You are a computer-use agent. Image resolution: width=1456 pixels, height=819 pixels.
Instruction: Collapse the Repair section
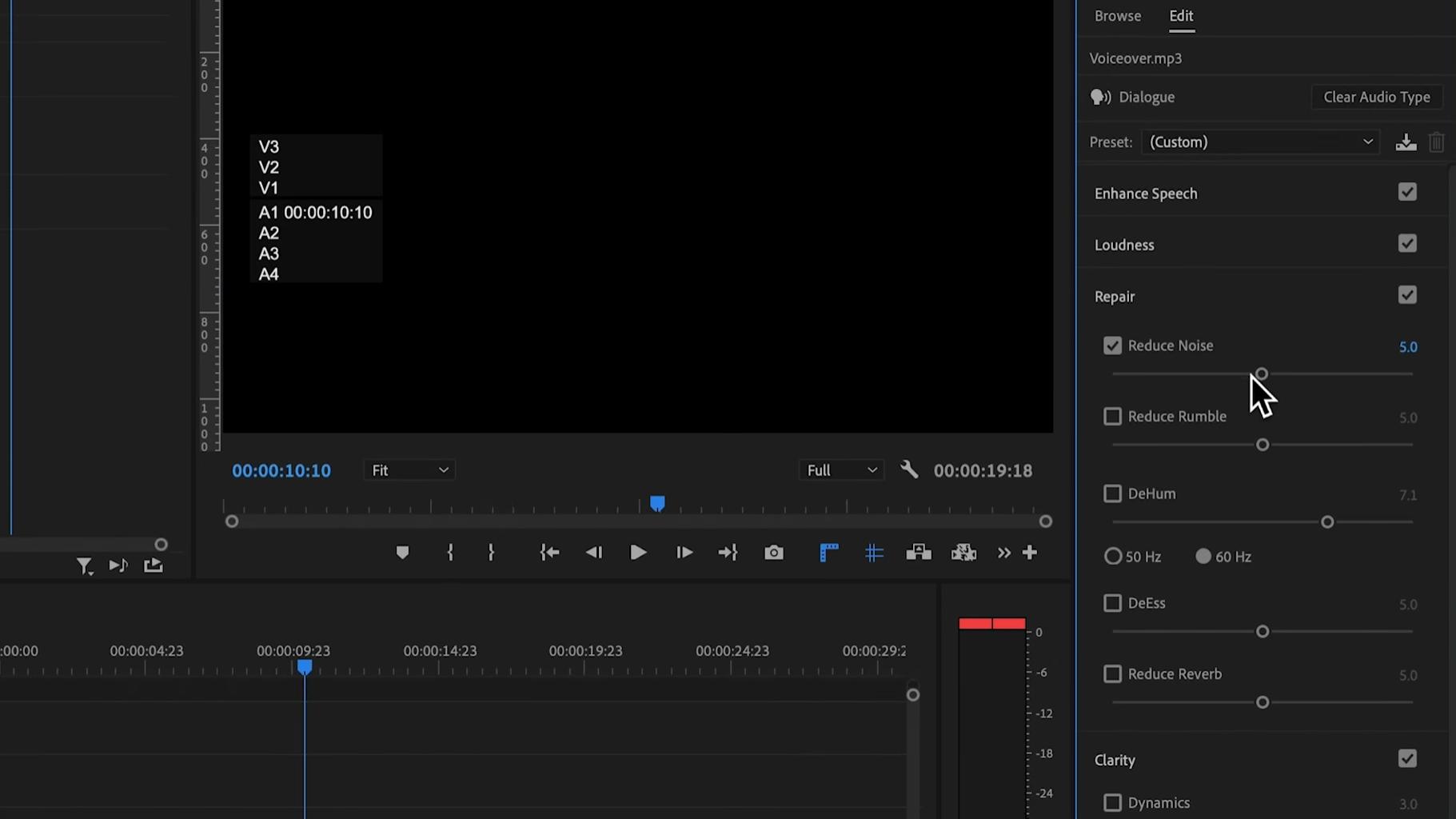[x=1115, y=297]
